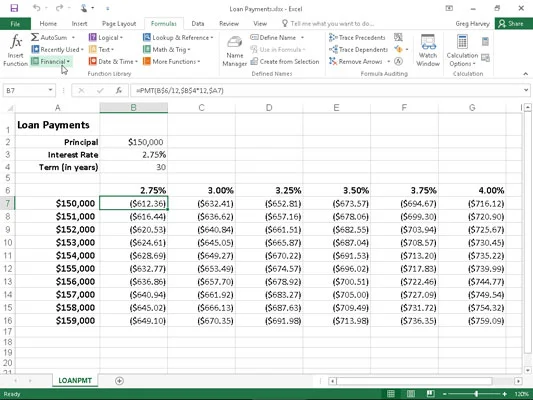Viewport: 533px width, 400px height.
Task: Expand Calculation Options dropdown
Action: [x=462, y=50]
